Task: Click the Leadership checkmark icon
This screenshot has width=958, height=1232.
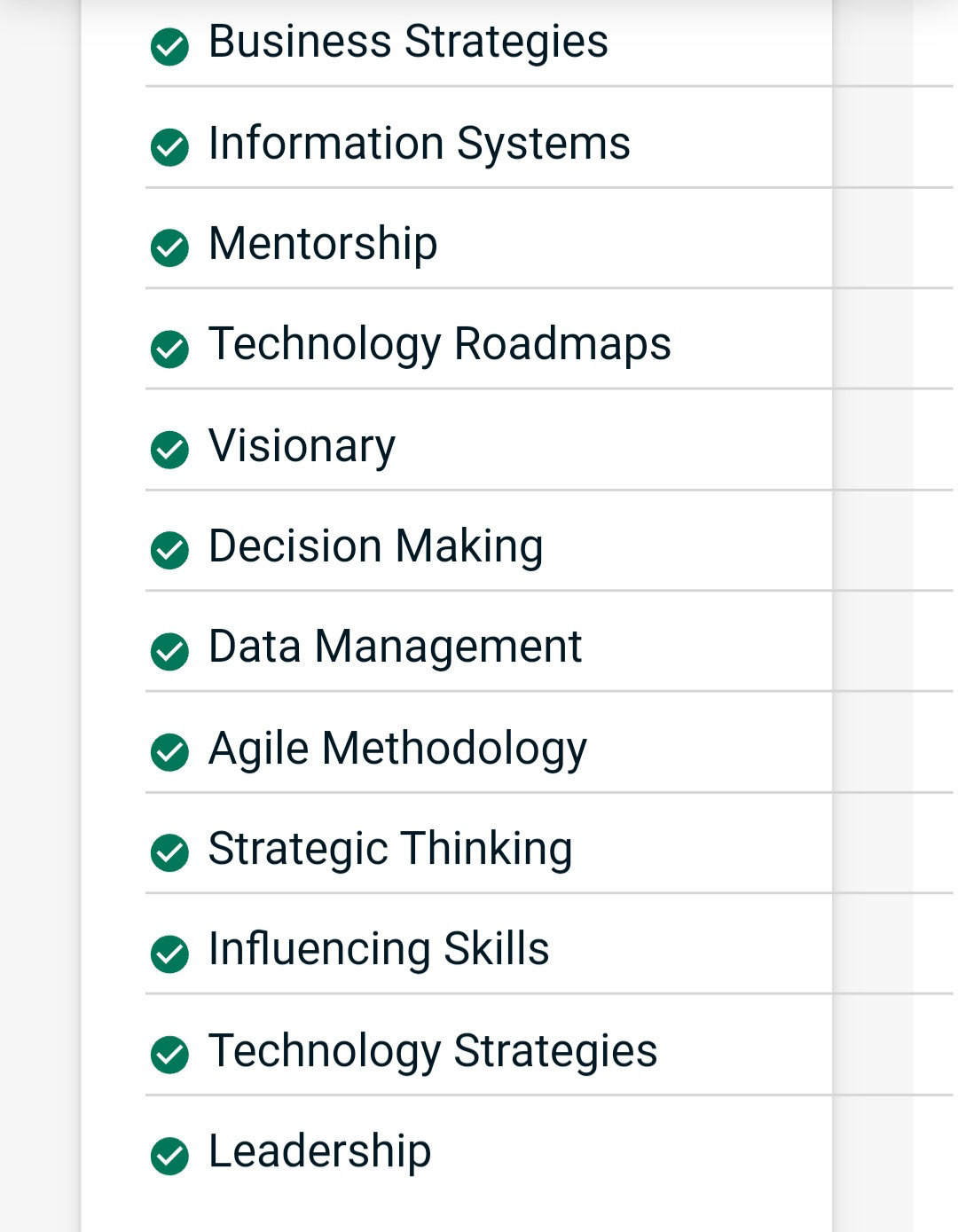Action: click(x=169, y=1156)
